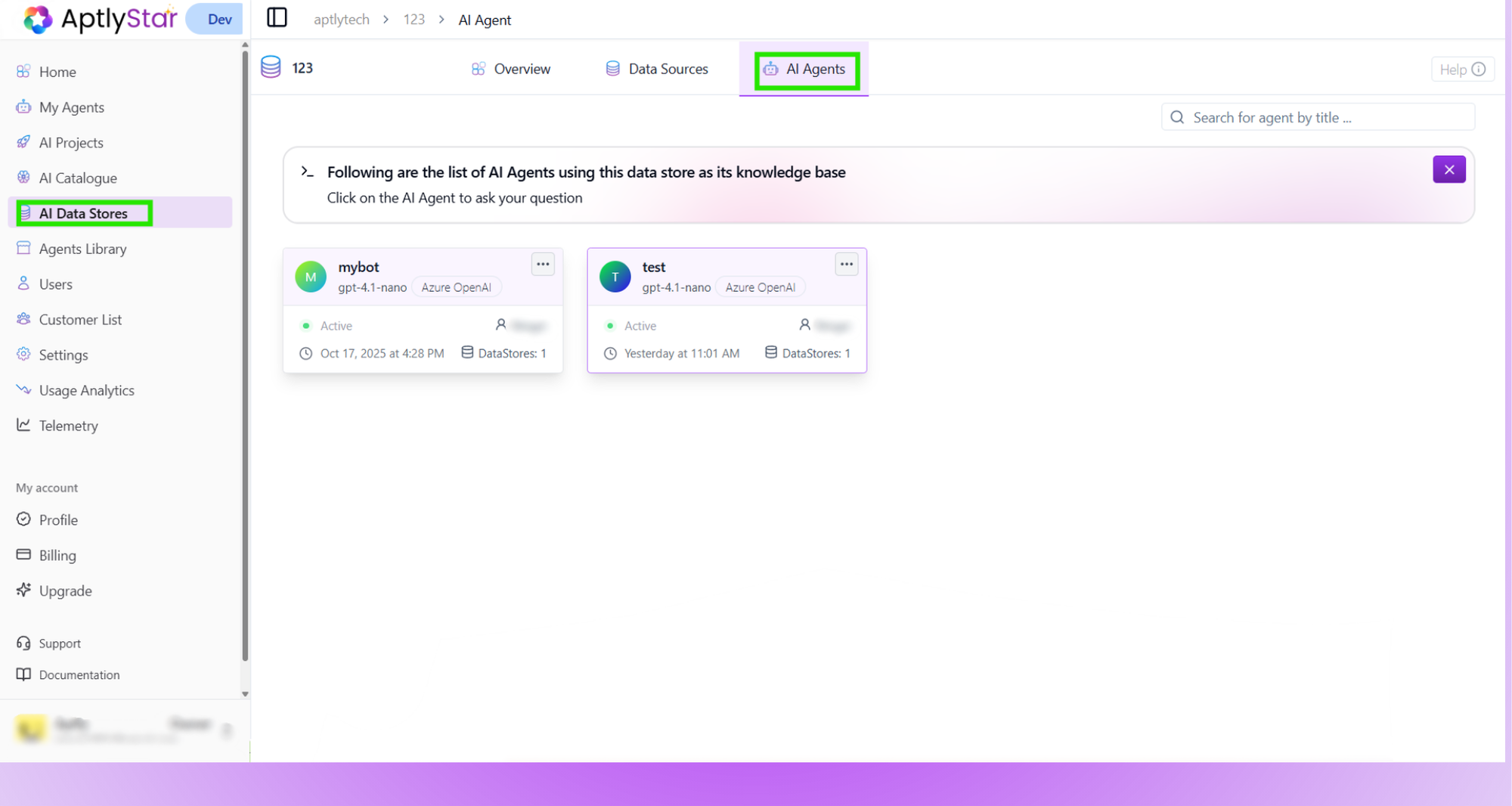Collapse the left sidebar panel
The image size is (1512, 806).
277,17
